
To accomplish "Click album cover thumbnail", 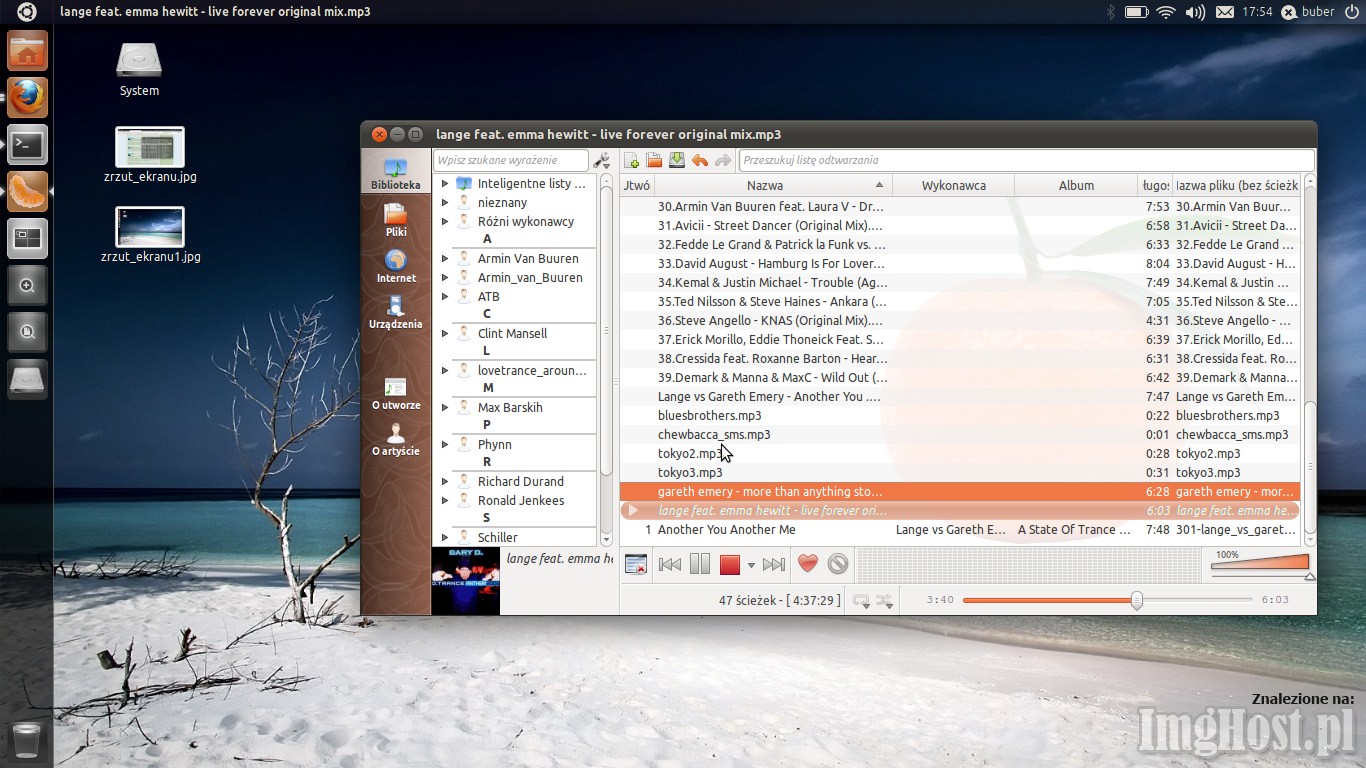I will point(465,580).
